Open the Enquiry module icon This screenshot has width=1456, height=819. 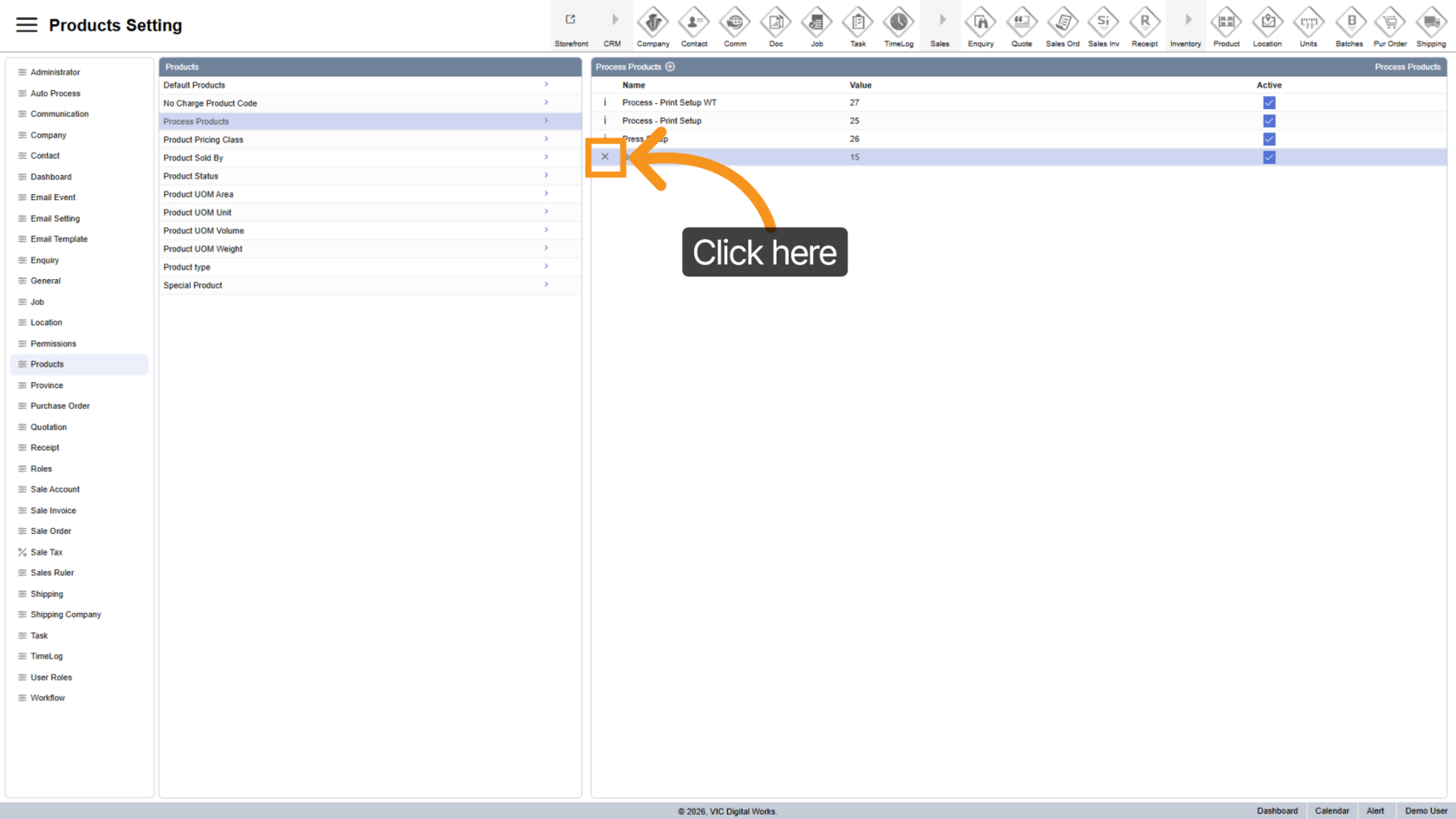981,22
